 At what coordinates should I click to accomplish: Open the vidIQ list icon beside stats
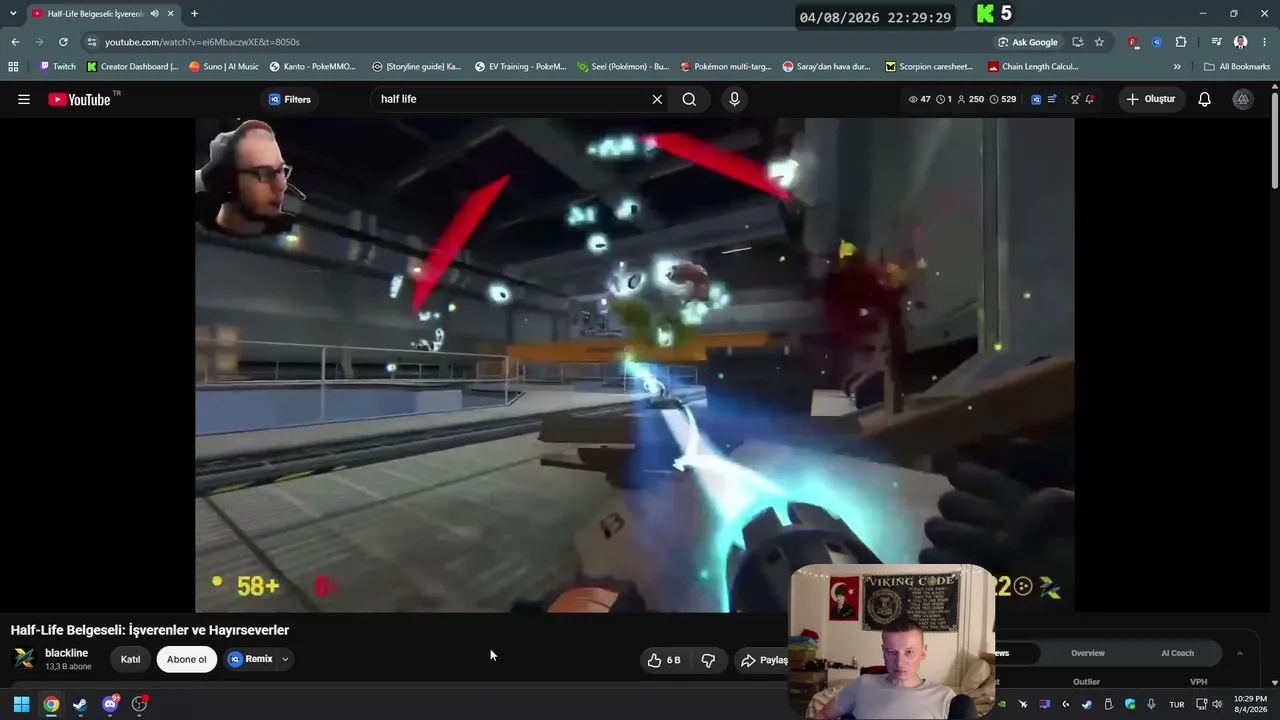point(1052,99)
